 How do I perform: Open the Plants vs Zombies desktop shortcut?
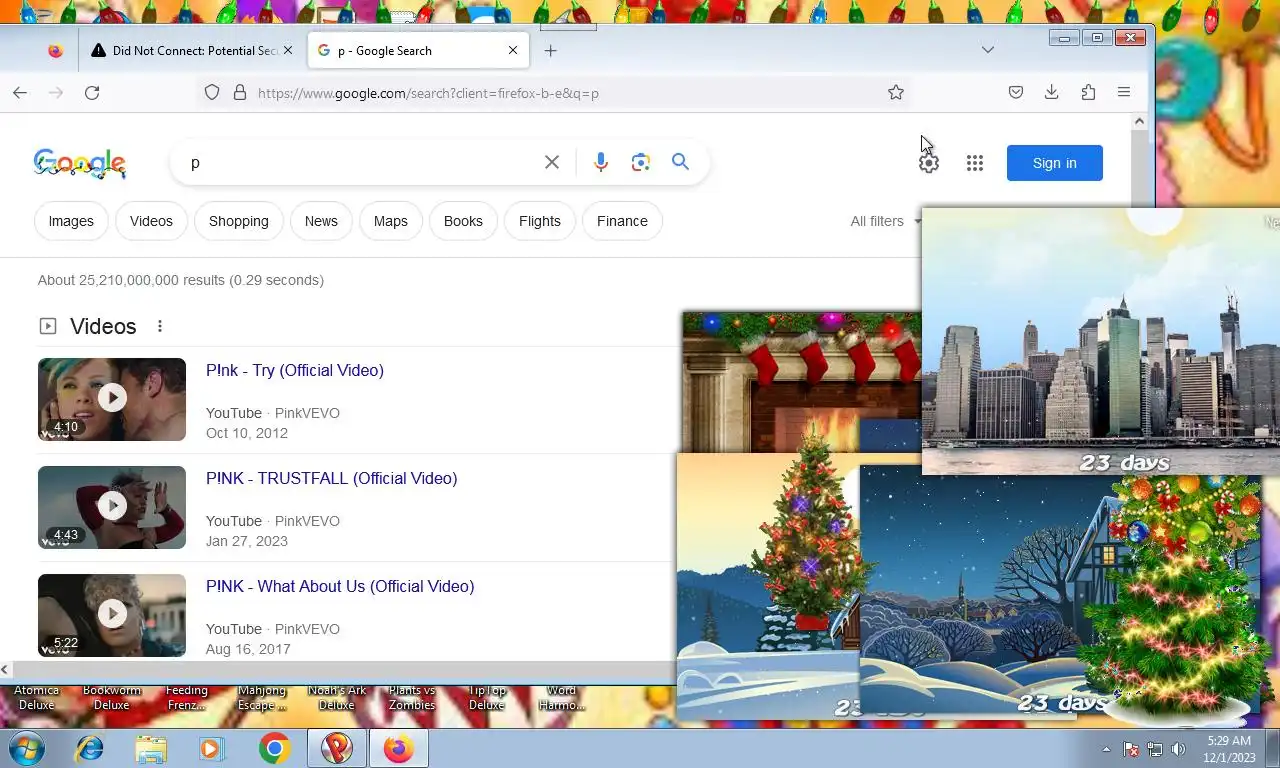[412, 698]
